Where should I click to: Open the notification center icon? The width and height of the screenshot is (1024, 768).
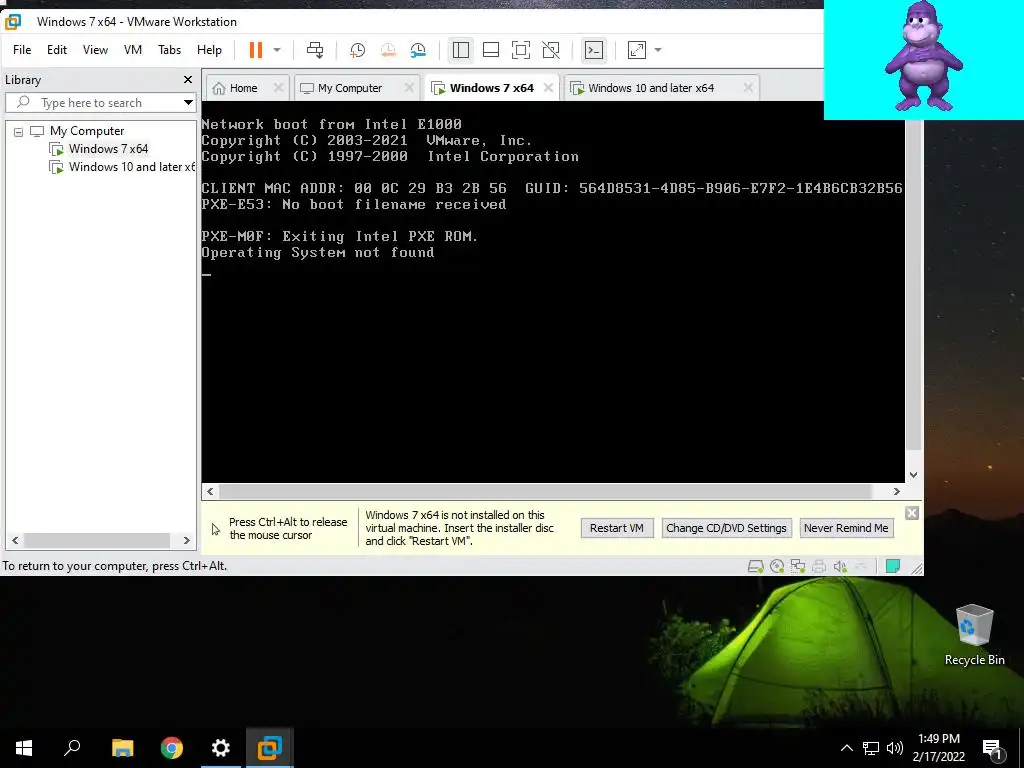coord(993,749)
